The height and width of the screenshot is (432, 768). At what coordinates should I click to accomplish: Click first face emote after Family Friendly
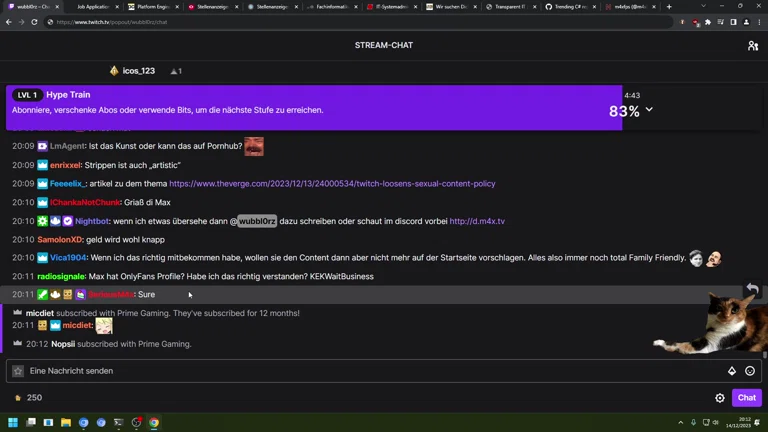[696, 258]
